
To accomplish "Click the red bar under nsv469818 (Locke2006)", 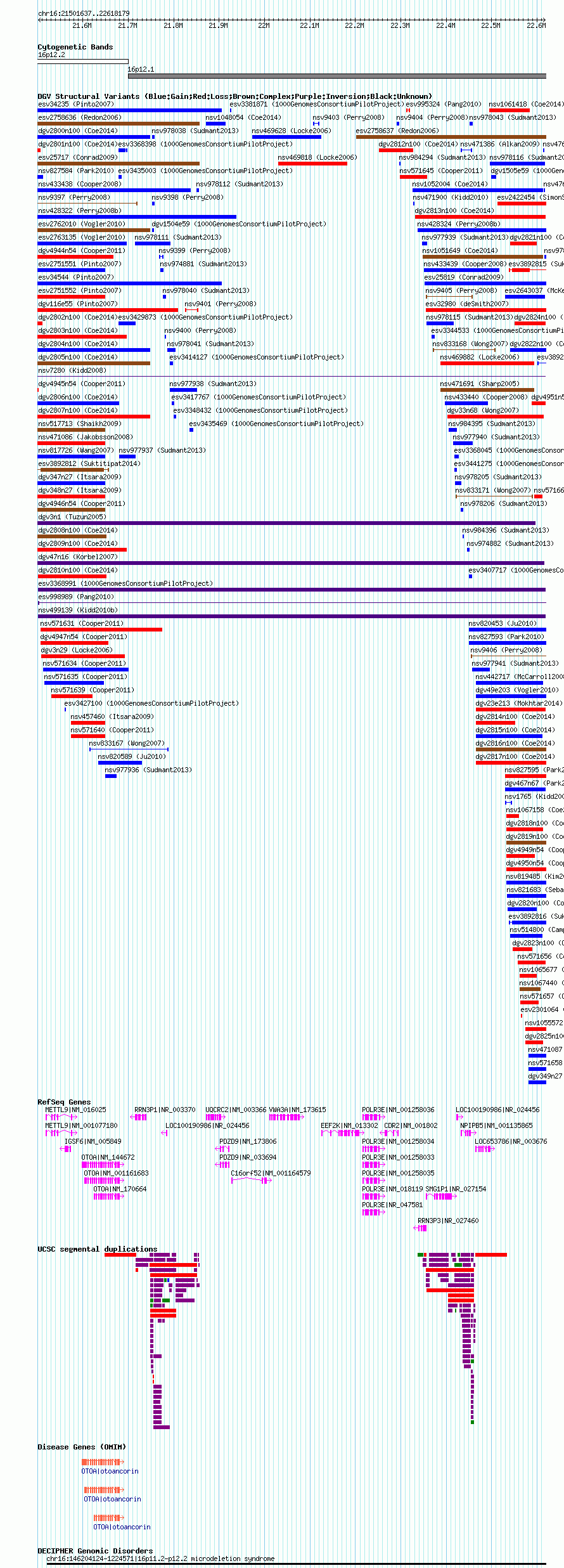I will pos(312,164).
